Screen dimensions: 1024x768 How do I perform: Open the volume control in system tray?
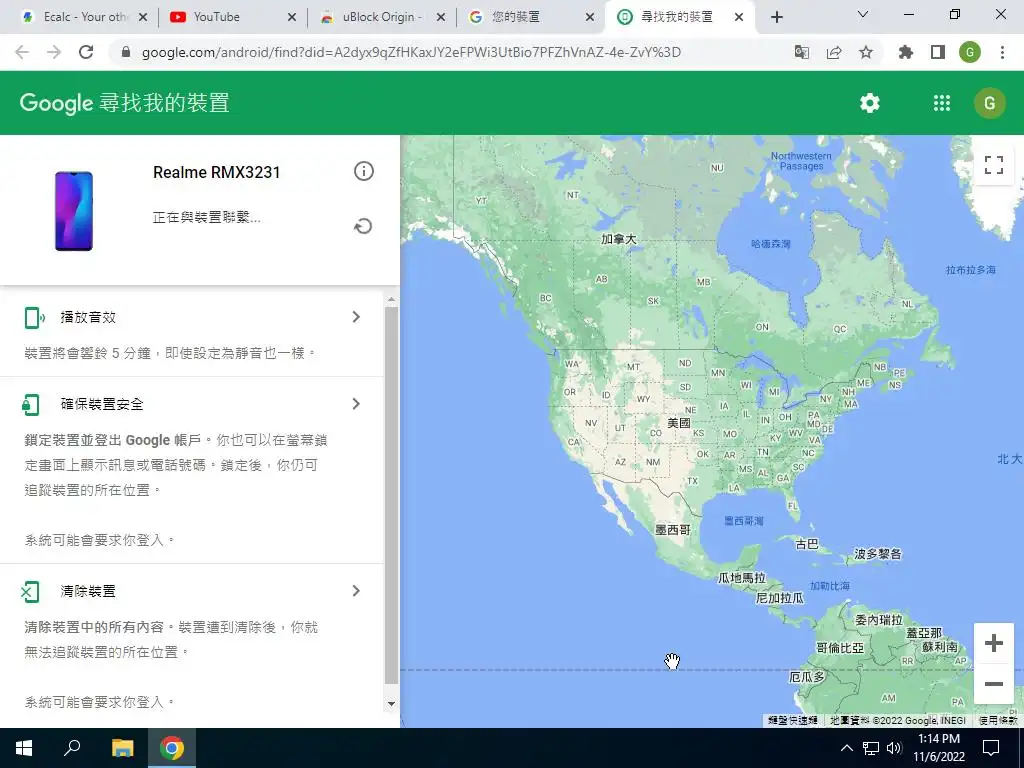[x=894, y=748]
